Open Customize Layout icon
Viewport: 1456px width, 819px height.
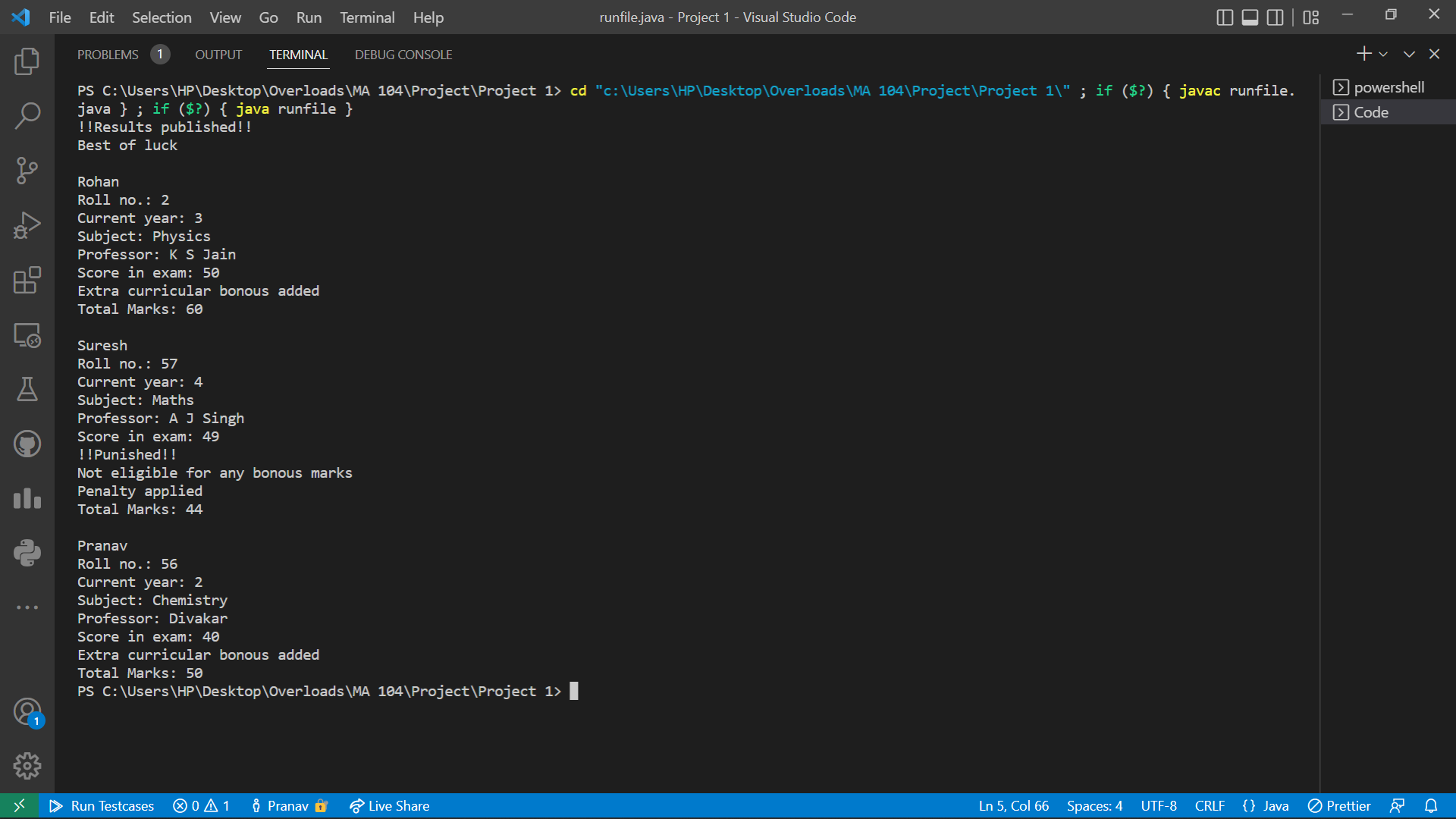[x=1311, y=17]
